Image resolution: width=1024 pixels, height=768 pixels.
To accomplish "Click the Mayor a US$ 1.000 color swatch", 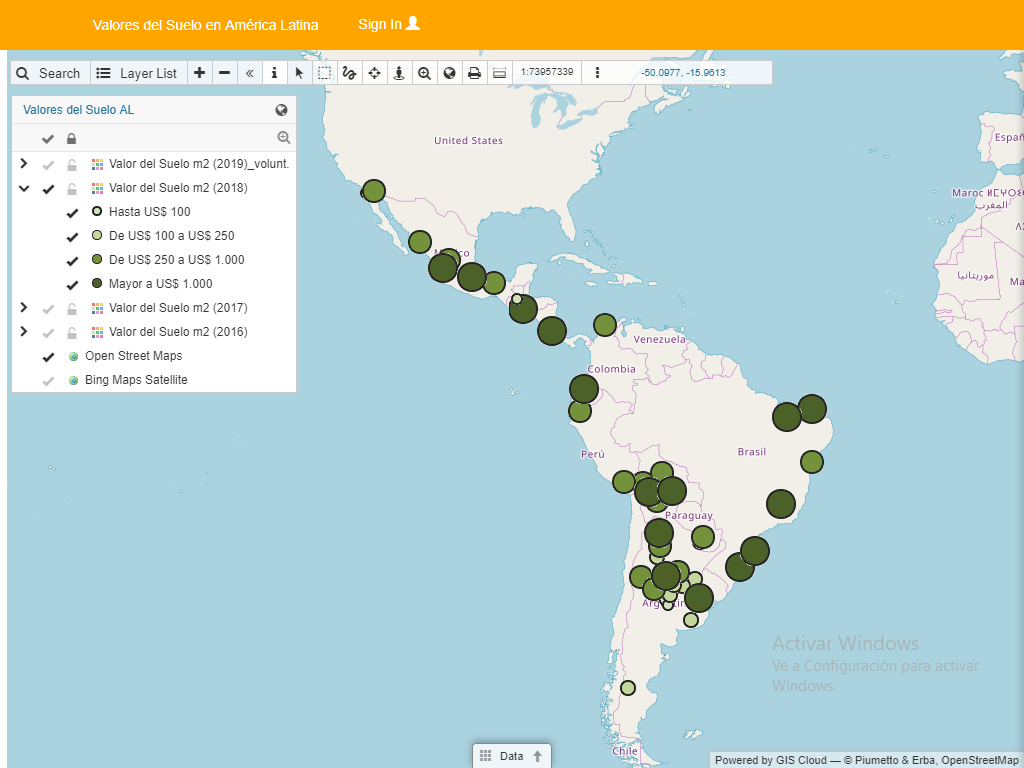I will 97,284.
